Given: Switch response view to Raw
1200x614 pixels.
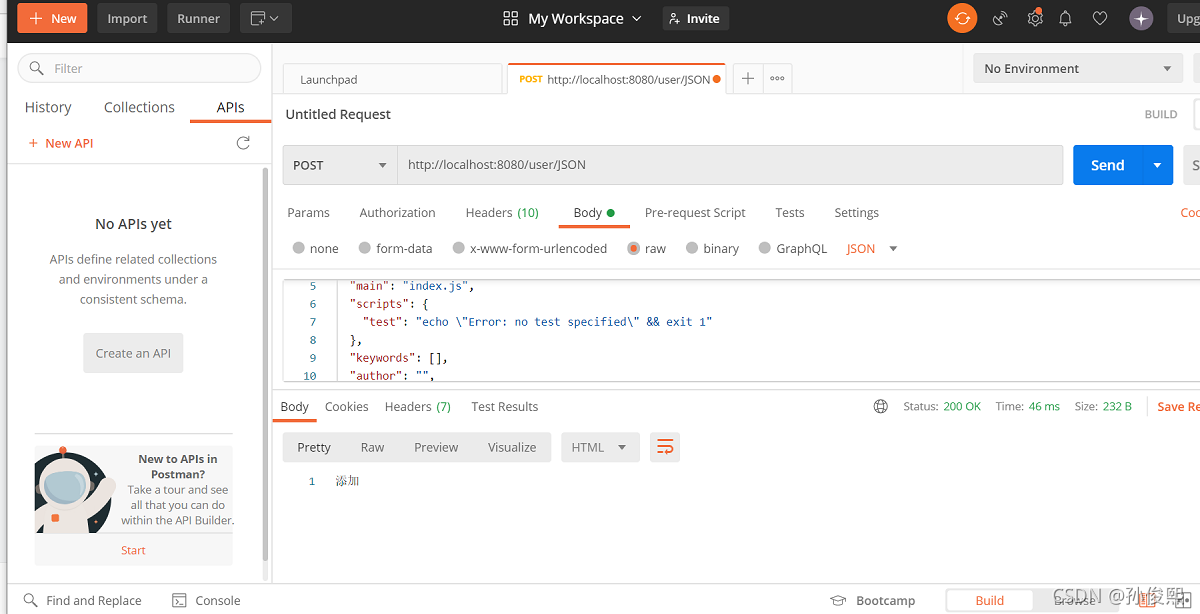Looking at the screenshot, I should [372, 447].
